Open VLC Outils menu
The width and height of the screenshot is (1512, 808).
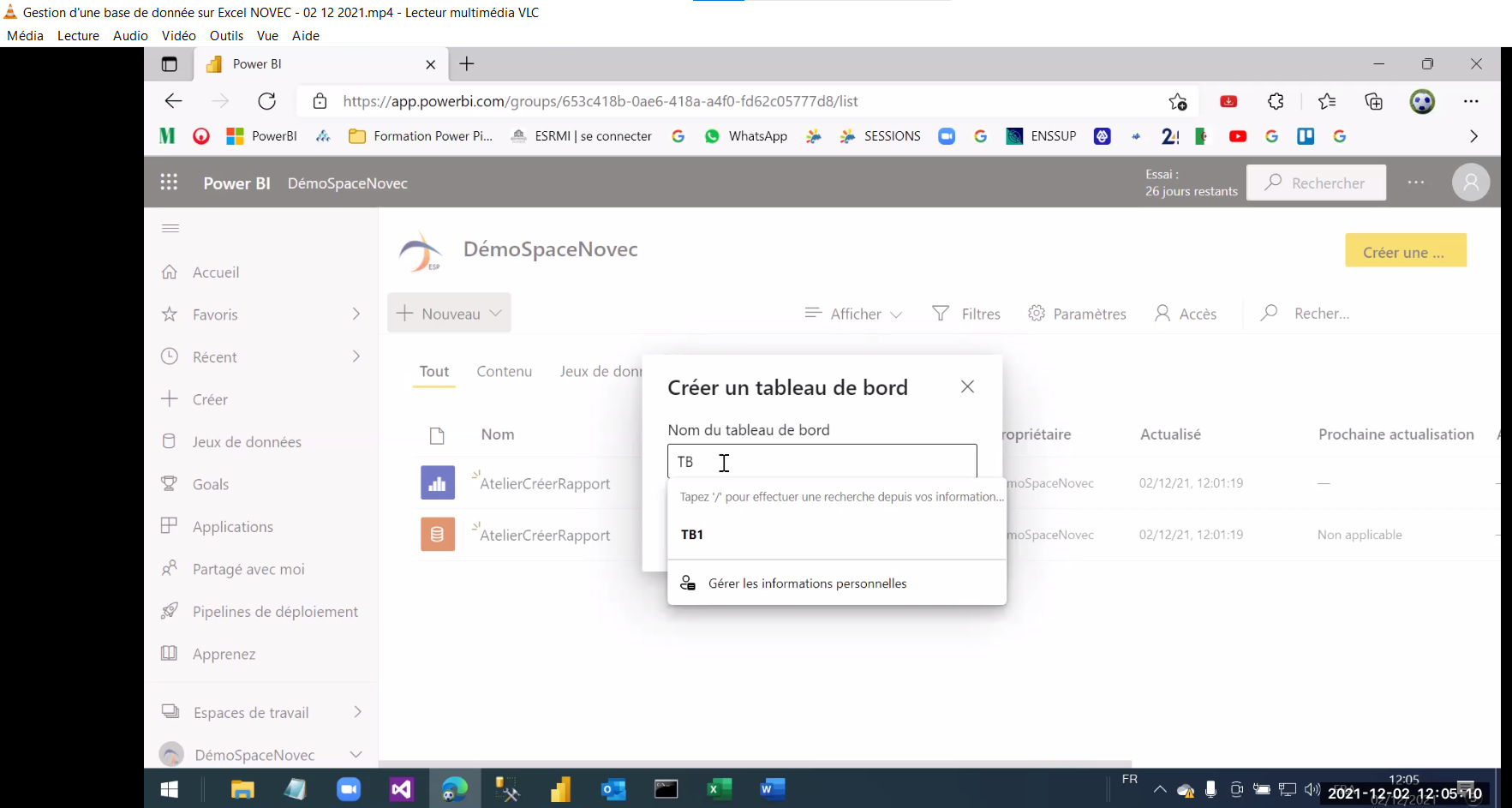pyautogui.click(x=226, y=35)
